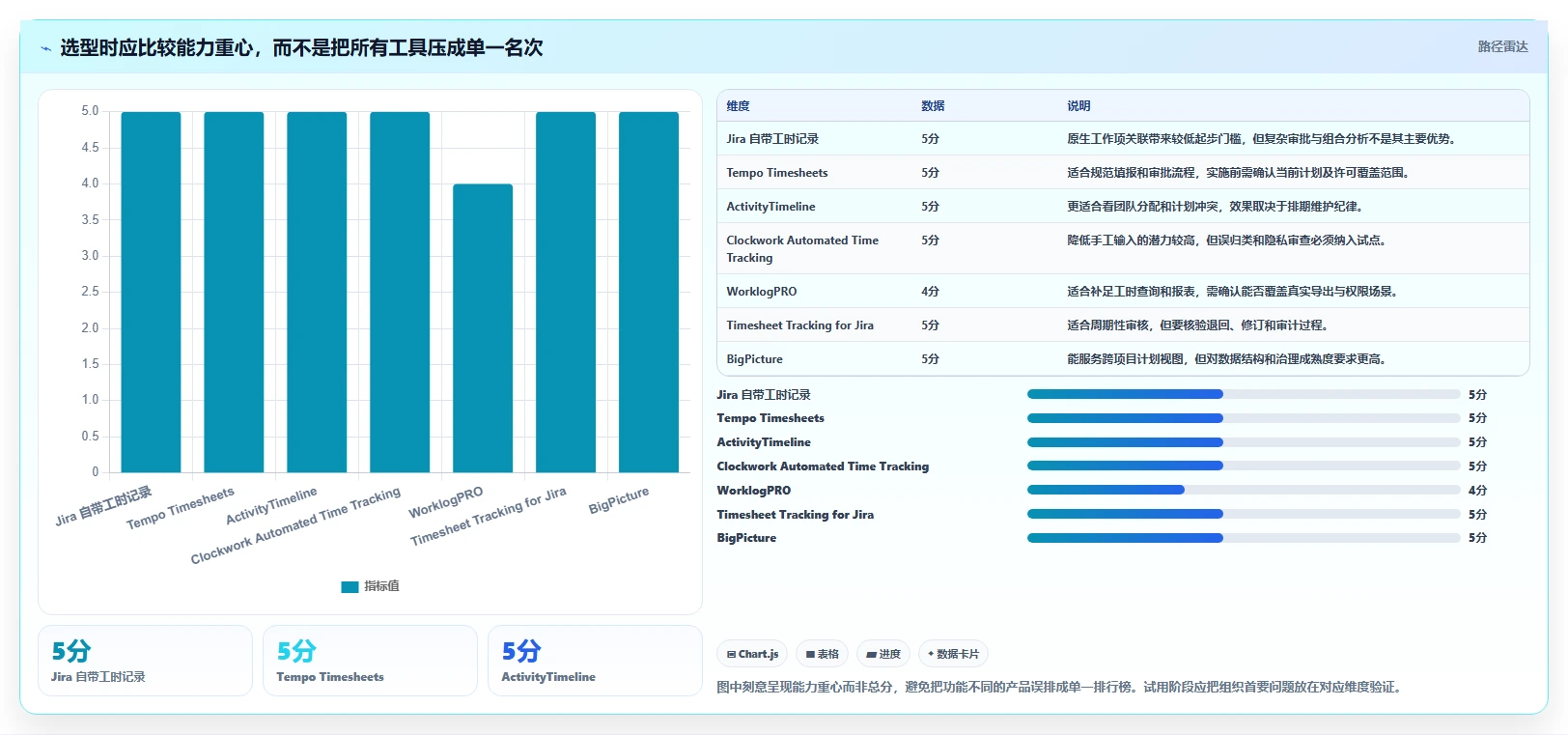The height and width of the screenshot is (735, 1568).
Task: Click the 4分 value in the WorklogPRO table row
Action: pyautogui.click(x=930, y=292)
